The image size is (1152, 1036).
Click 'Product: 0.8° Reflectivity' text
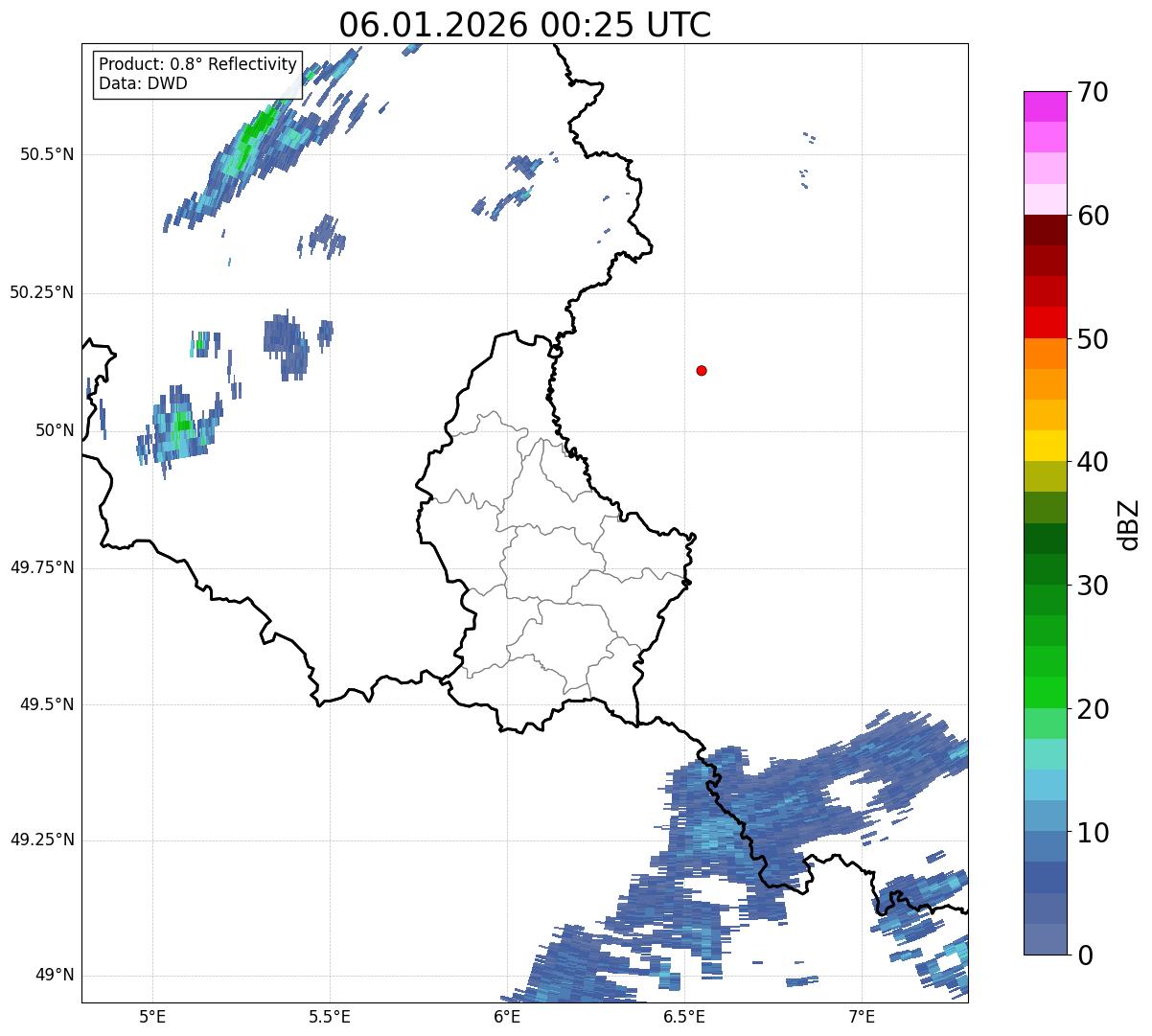[x=198, y=64]
